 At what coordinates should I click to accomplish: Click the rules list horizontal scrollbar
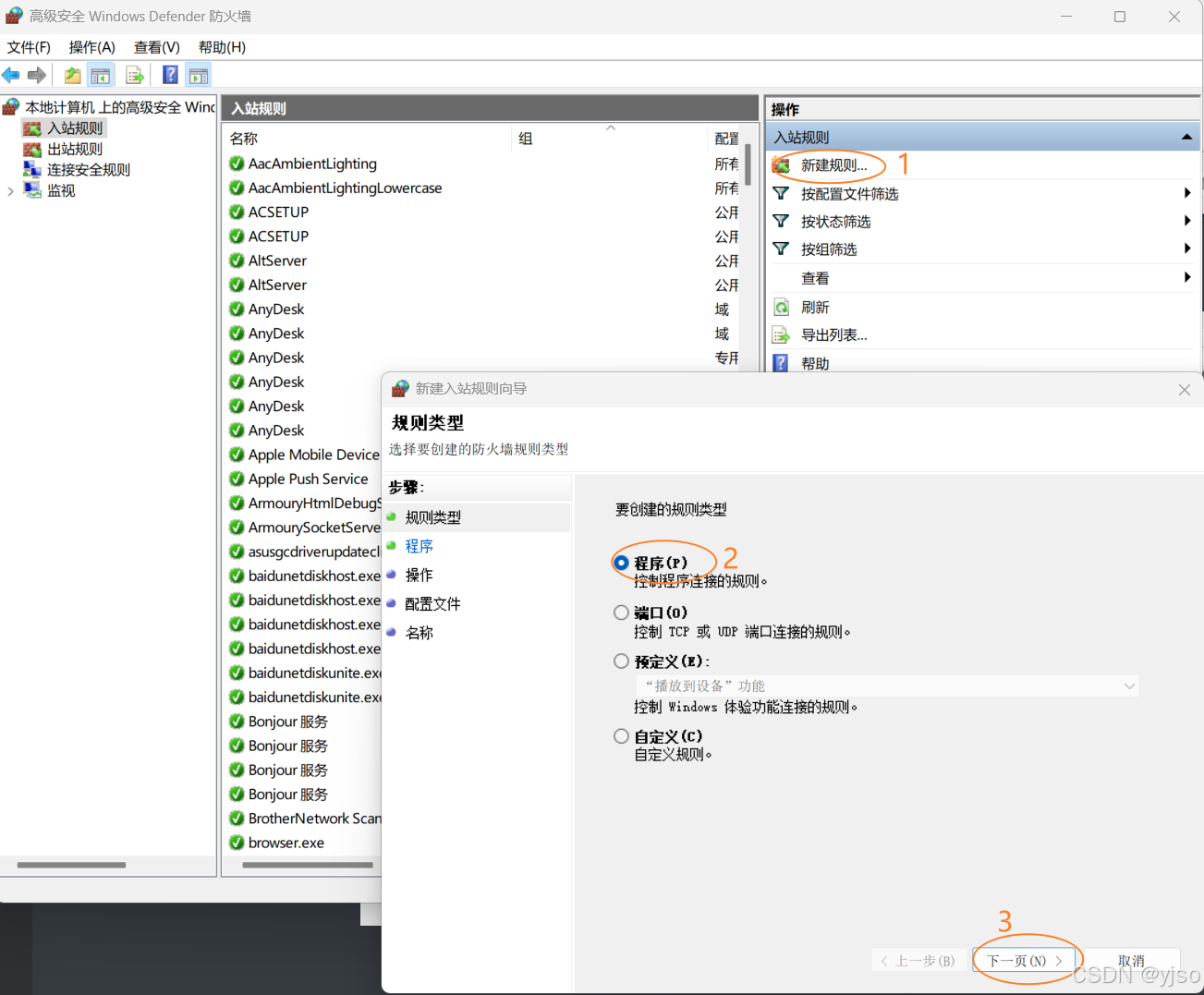click(308, 866)
